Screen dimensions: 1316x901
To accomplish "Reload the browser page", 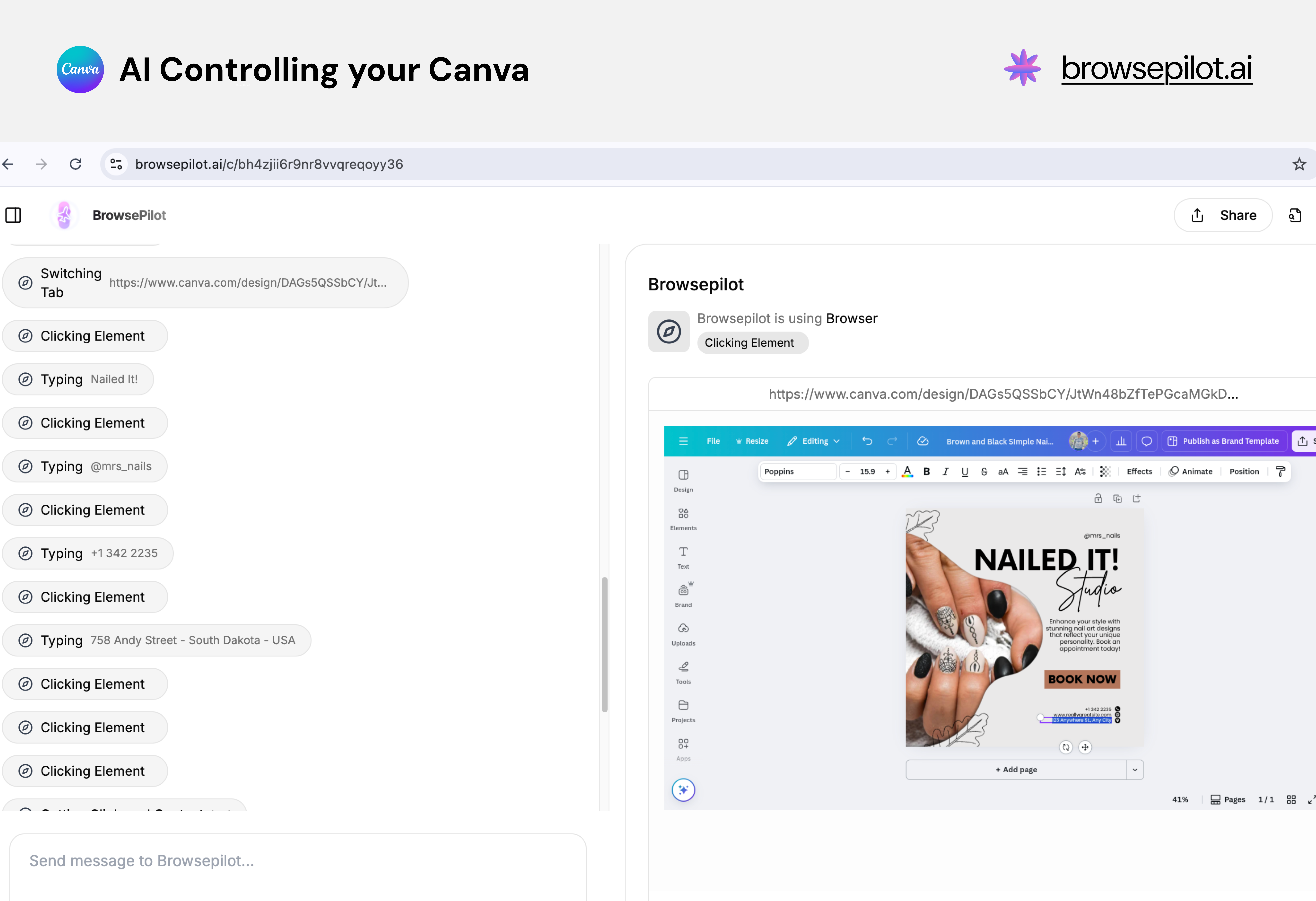I will (75, 164).
